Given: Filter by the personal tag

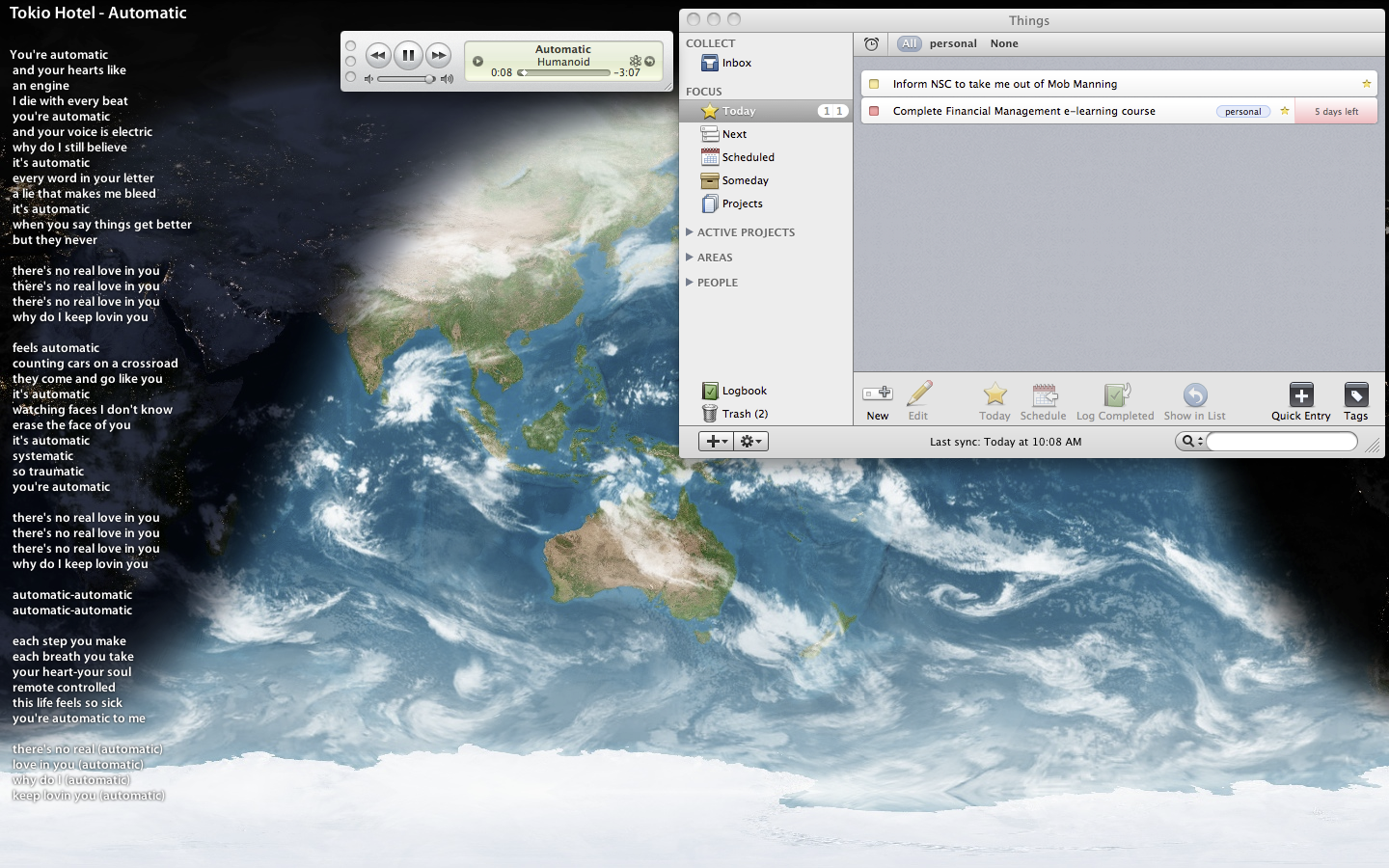Looking at the screenshot, I should click(x=953, y=43).
